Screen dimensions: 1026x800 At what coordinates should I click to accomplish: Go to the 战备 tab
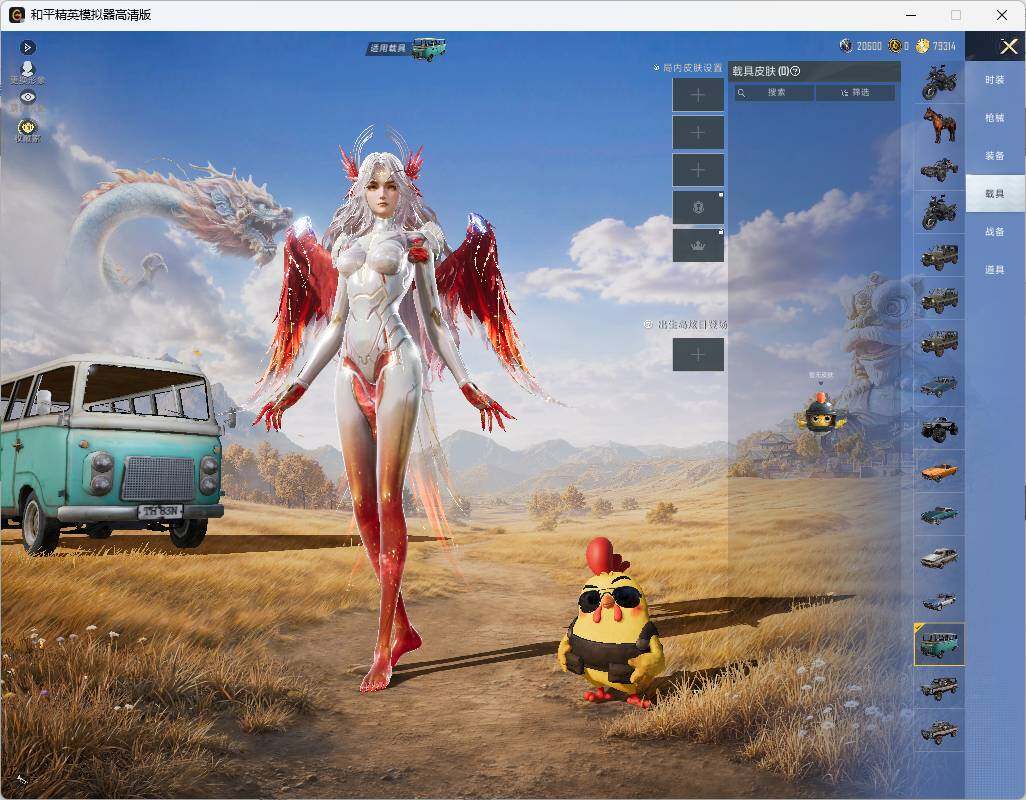click(995, 232)
